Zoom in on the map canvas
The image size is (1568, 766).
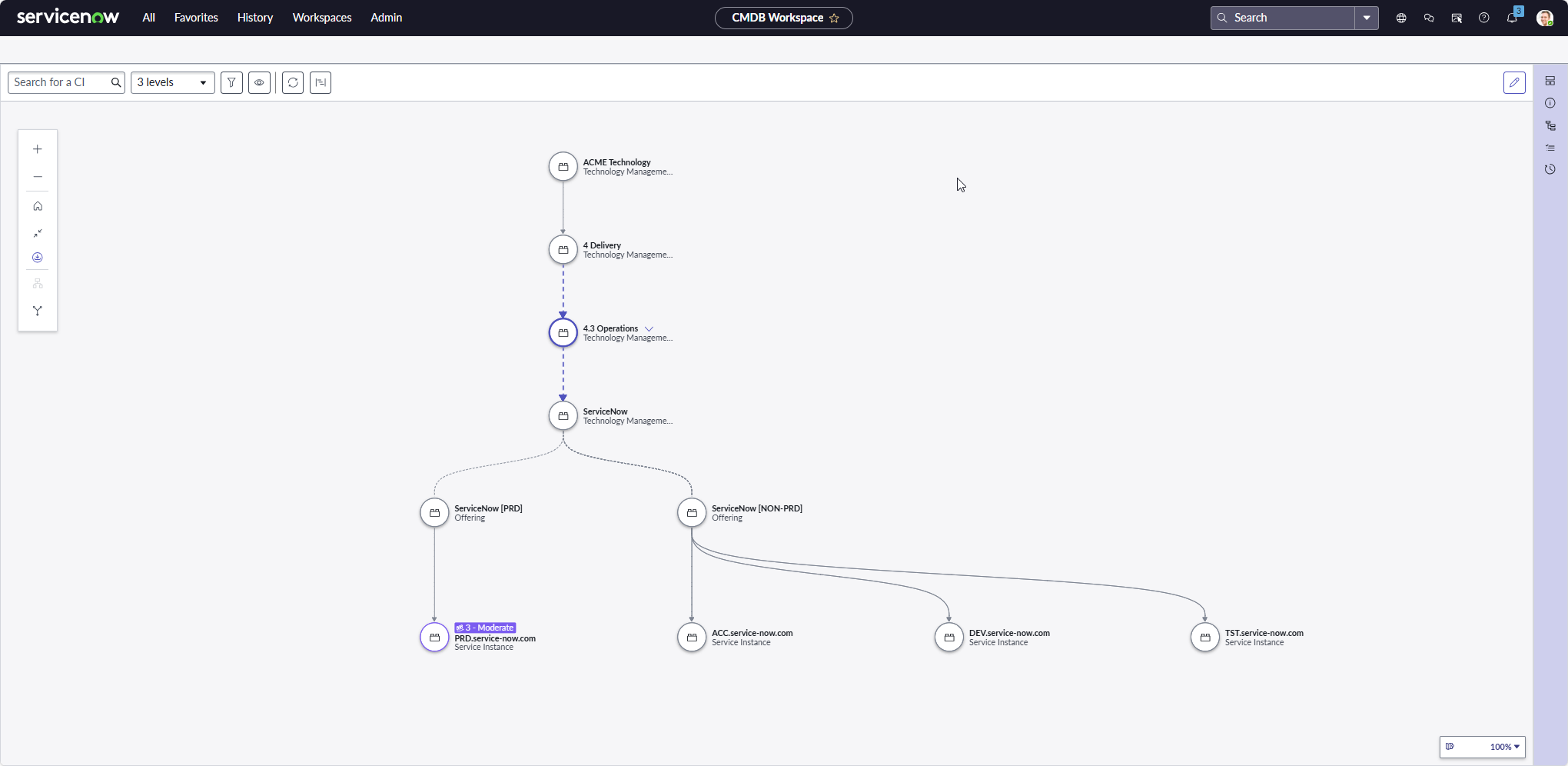(37, 149)
